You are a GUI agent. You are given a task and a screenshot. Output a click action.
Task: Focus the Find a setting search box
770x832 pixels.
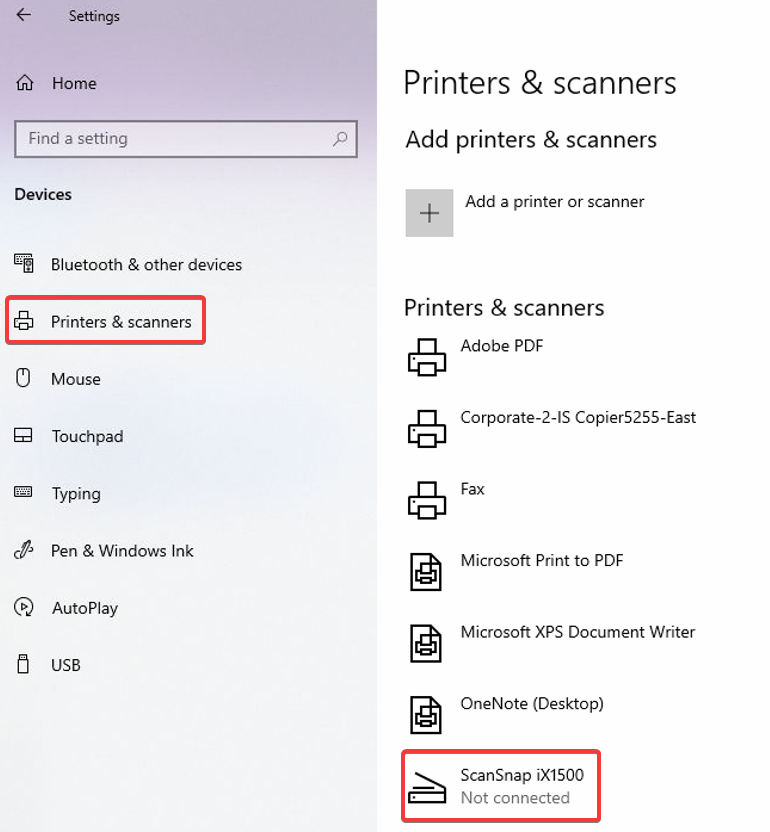pyautogui.click(x=186, y=139)
